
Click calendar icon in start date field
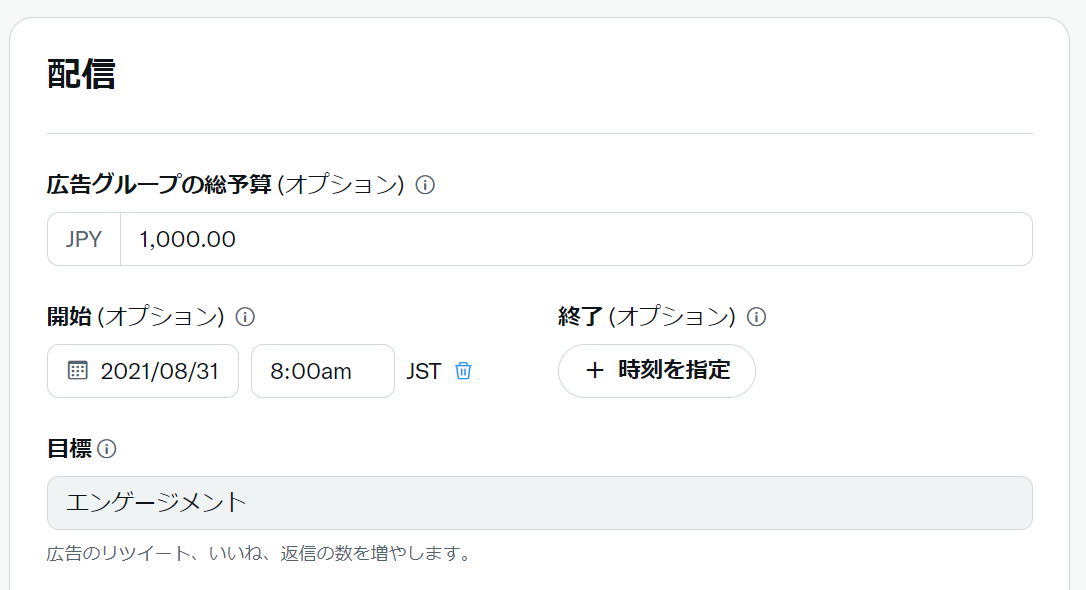pyautogui.click(x=78, y=370)
